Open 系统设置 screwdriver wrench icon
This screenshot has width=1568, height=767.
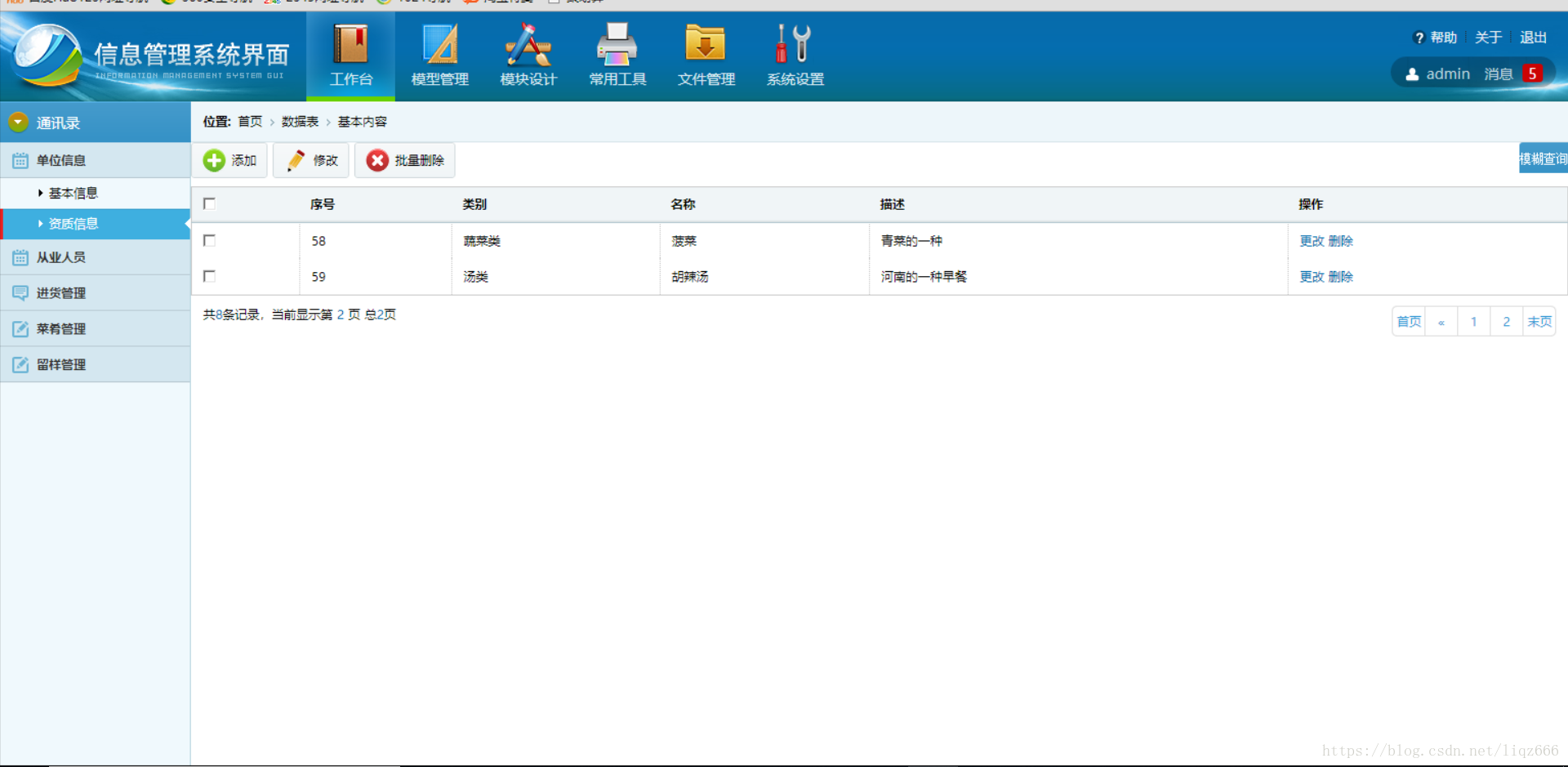[x=795, y=44]
